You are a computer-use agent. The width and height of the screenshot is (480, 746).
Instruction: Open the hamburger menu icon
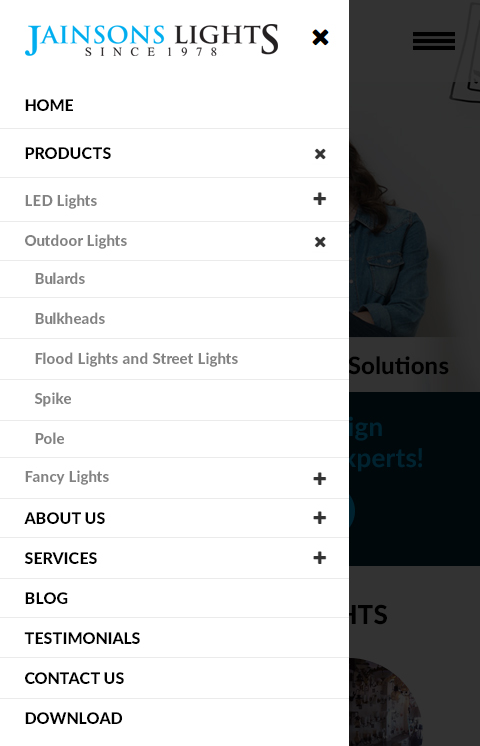[434, 41]
